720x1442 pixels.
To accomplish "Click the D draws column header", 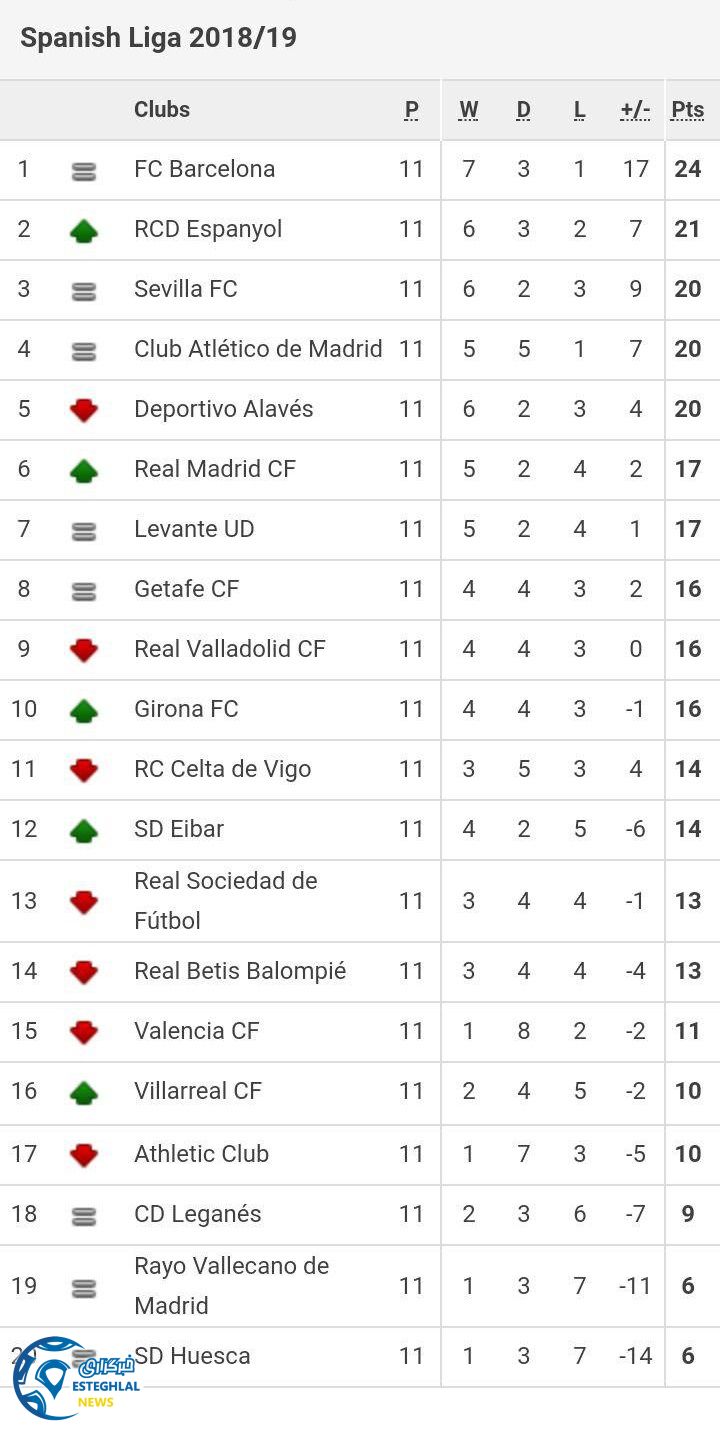I will [523, 110].
